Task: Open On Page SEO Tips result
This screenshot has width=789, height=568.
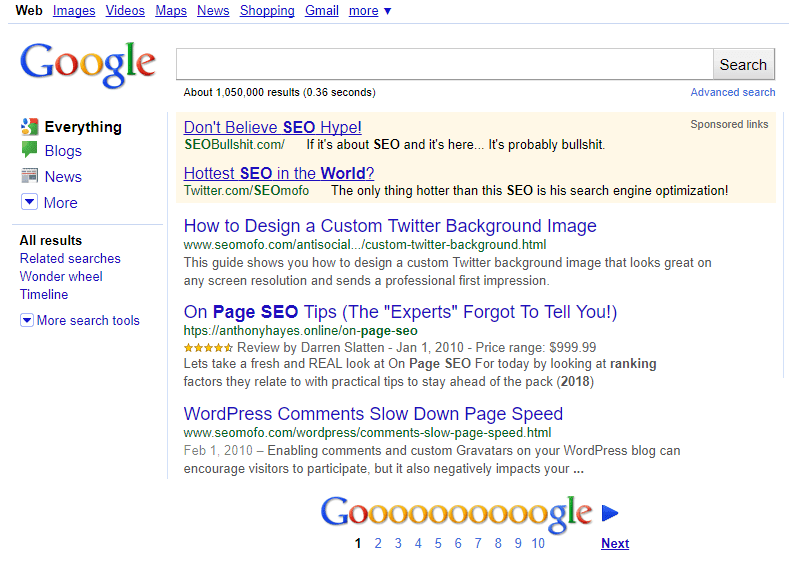Action: (x=400, y=312)
